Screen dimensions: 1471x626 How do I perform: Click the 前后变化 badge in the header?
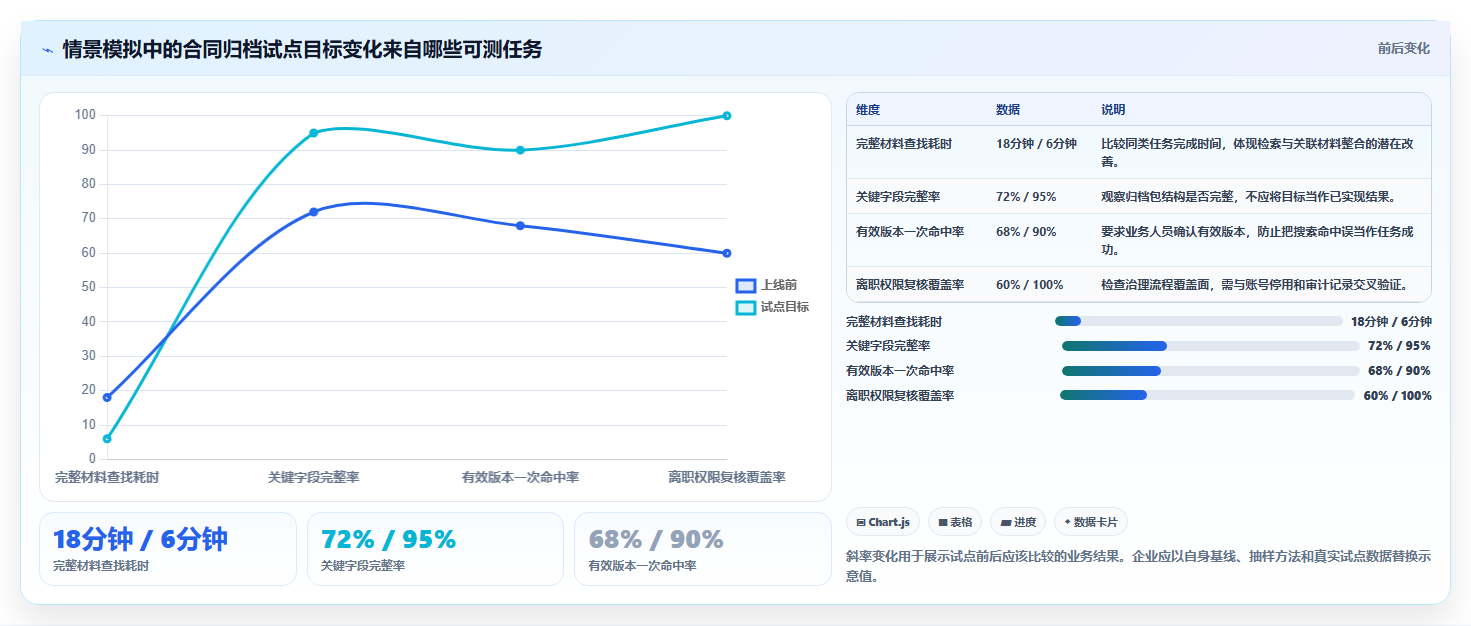coord(1403,48)
